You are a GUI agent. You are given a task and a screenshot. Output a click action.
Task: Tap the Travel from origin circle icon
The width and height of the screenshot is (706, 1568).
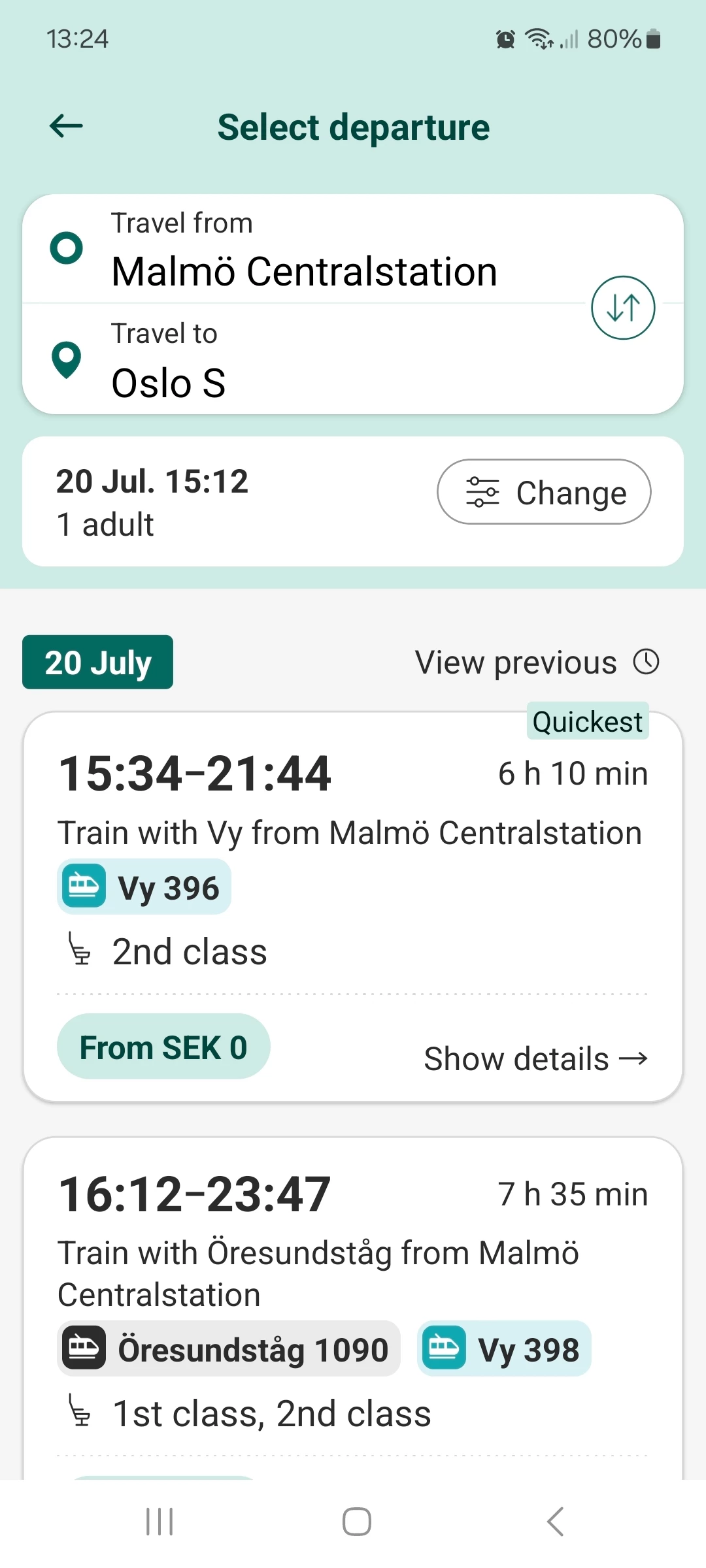[67, 248]
